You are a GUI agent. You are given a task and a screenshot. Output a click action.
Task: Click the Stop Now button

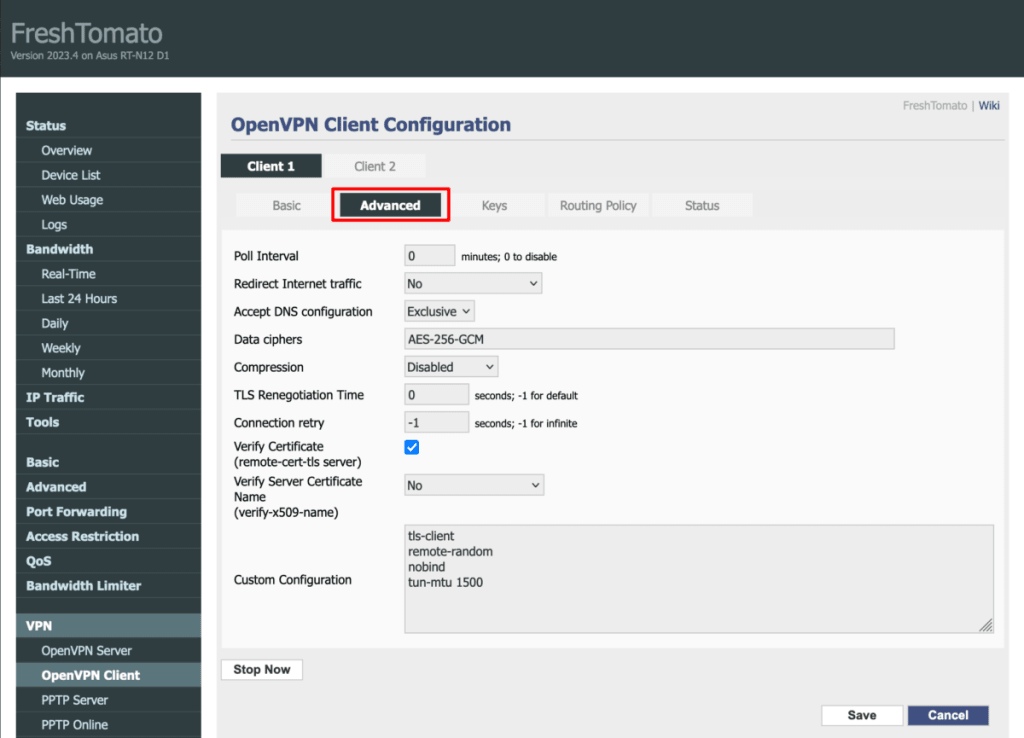(261, 669)
